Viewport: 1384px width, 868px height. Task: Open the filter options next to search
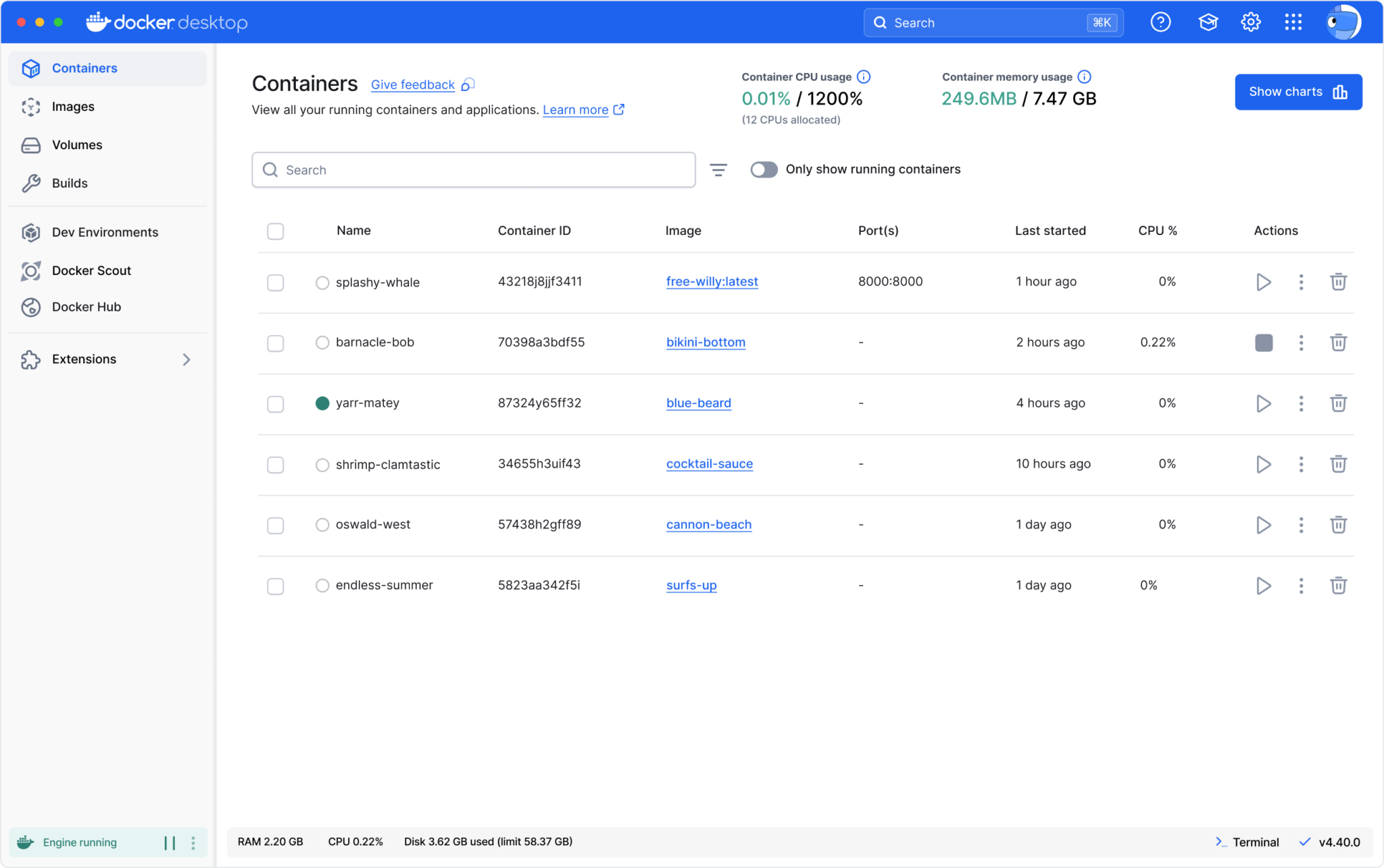(718, 170)
